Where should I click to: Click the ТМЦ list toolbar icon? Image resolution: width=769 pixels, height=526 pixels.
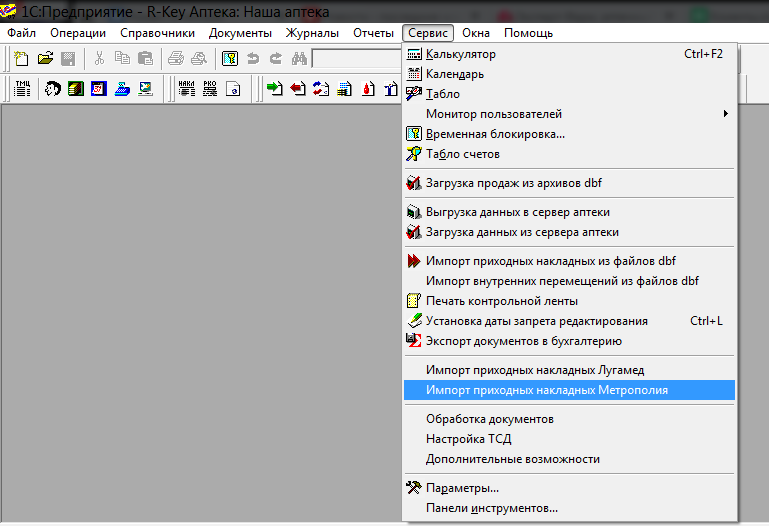[23, 89]
